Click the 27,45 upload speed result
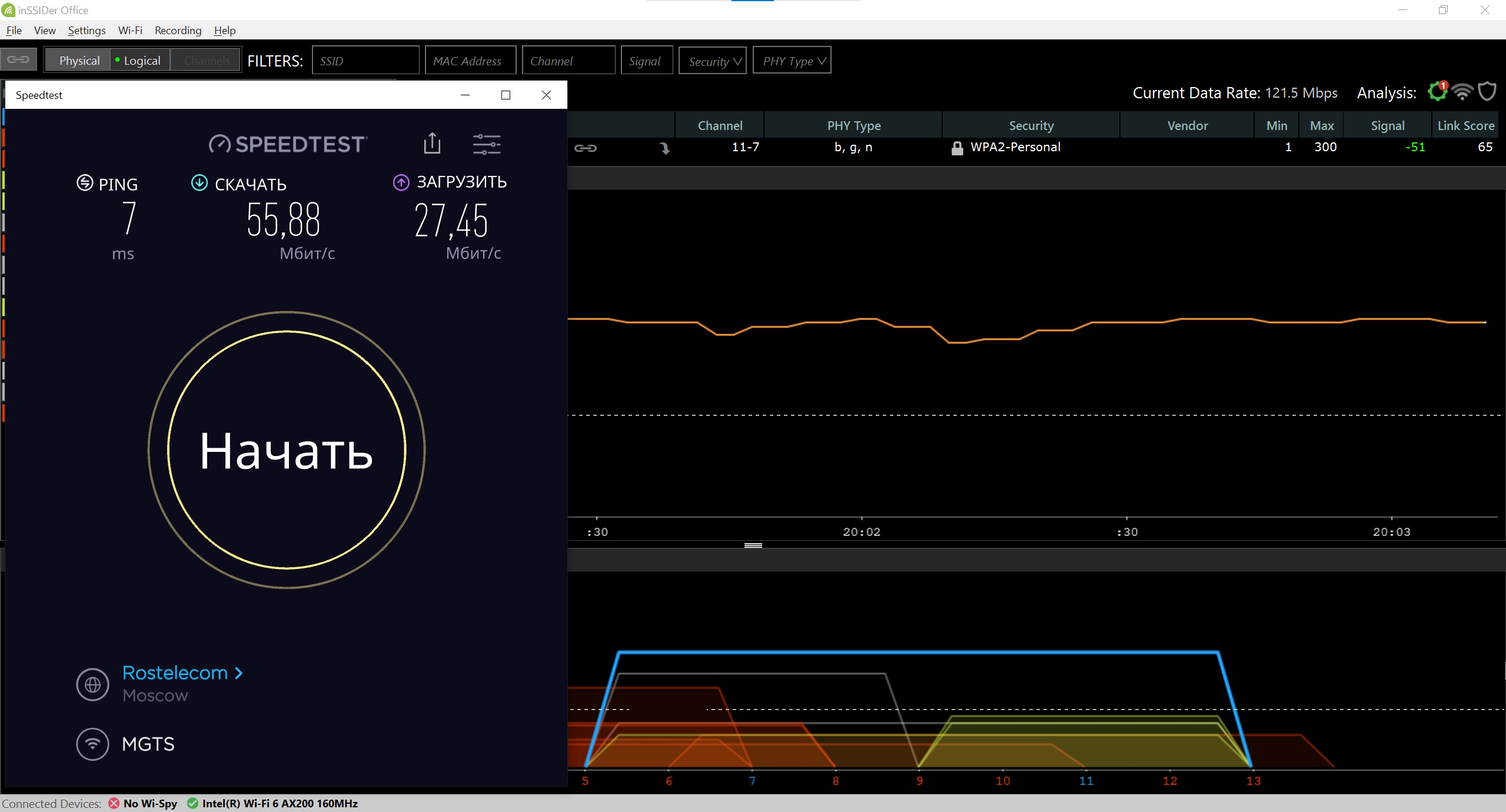 pyautogui.click(x=451, y=221)
